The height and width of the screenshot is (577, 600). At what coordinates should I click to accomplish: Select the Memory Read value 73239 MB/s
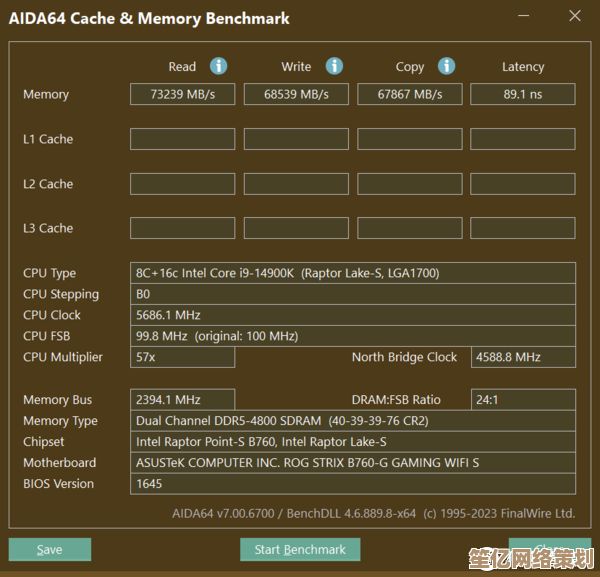coord(183,94)
